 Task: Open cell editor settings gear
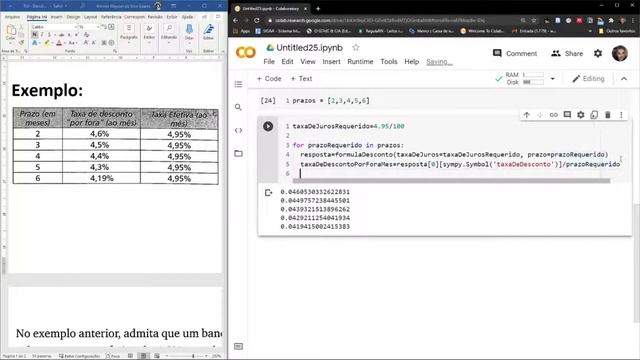[581, 115]
